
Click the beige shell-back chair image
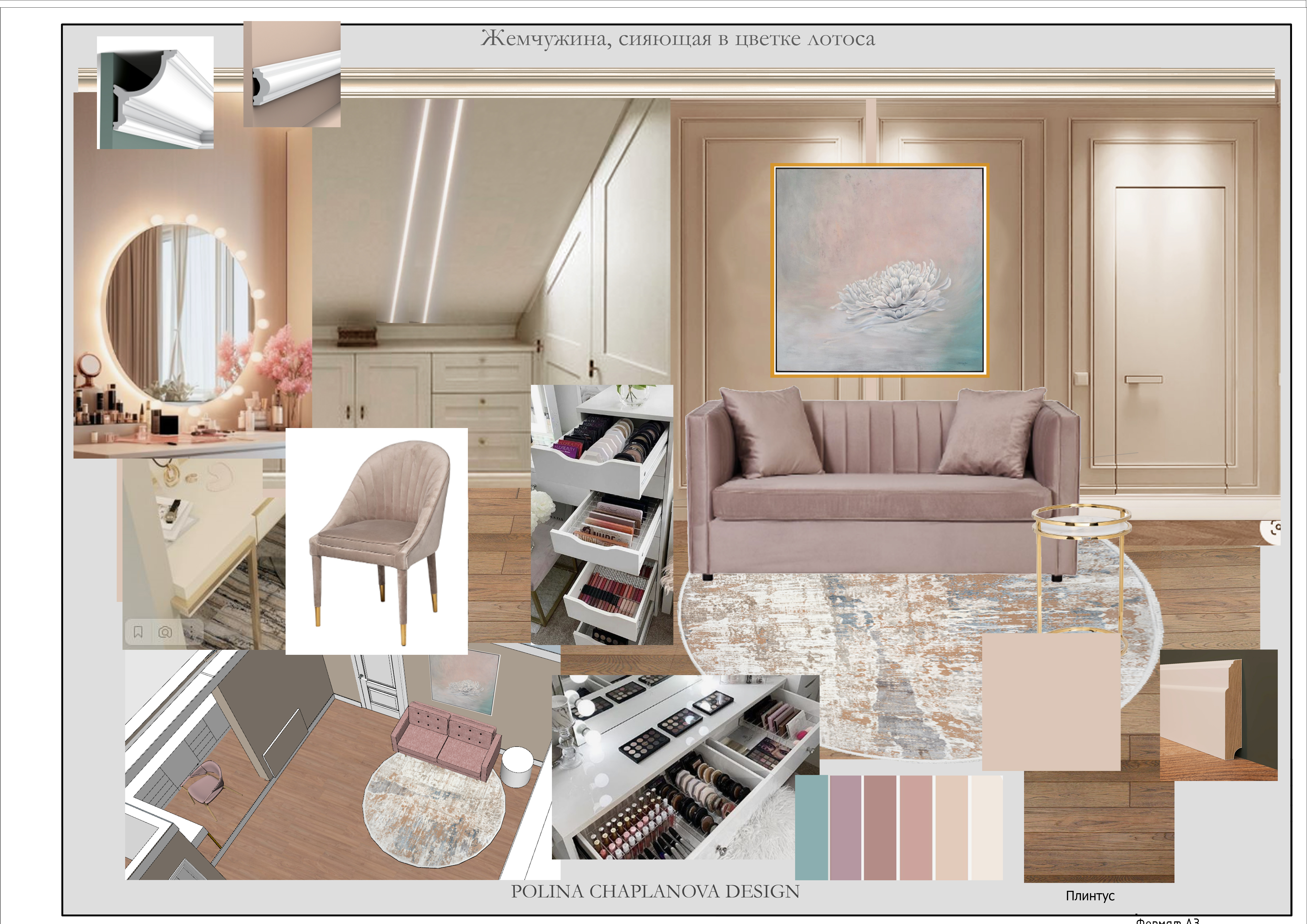tap(376, 541)
